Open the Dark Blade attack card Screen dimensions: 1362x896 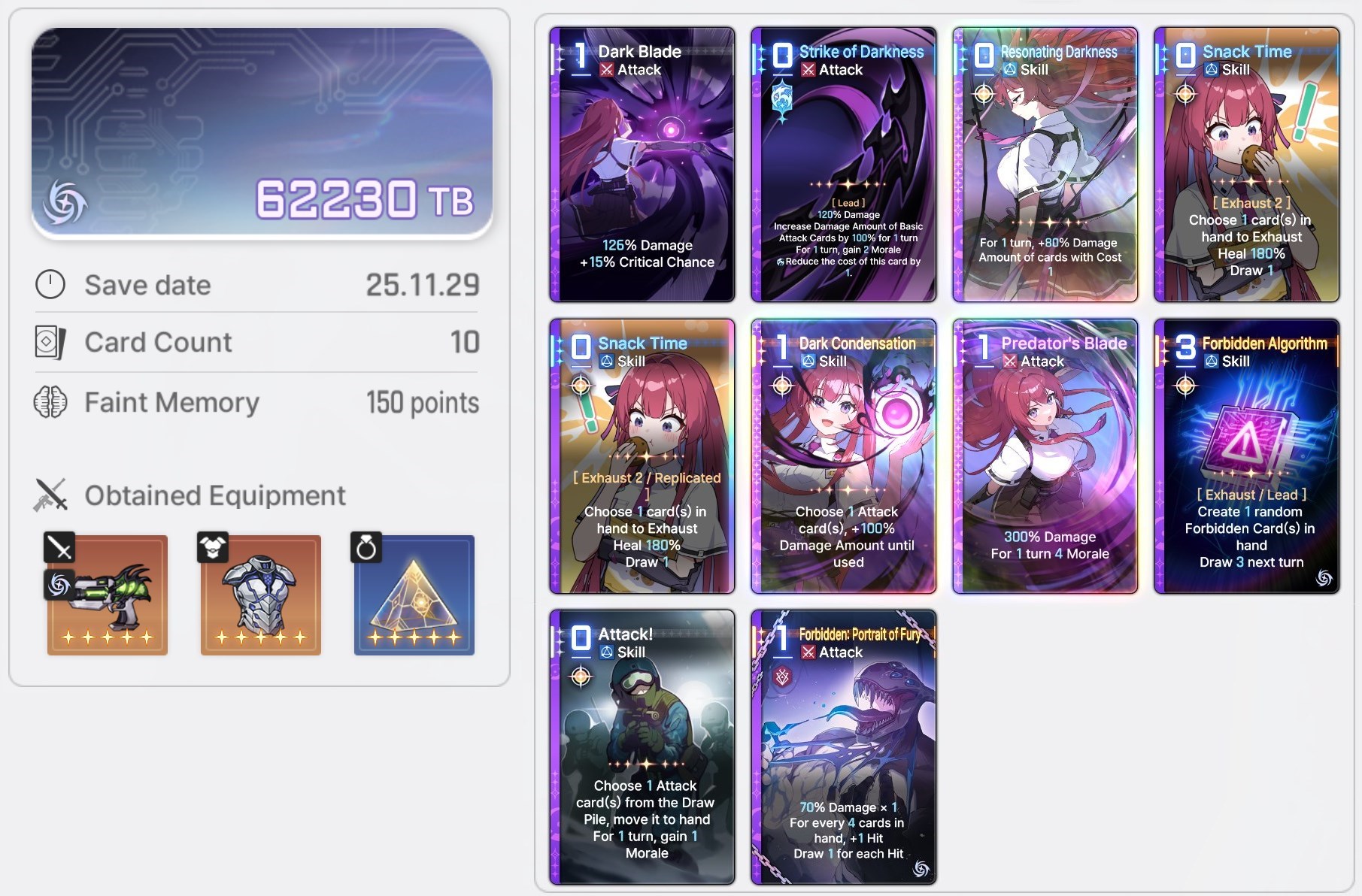pyautogui.click(x=642, y=165)
